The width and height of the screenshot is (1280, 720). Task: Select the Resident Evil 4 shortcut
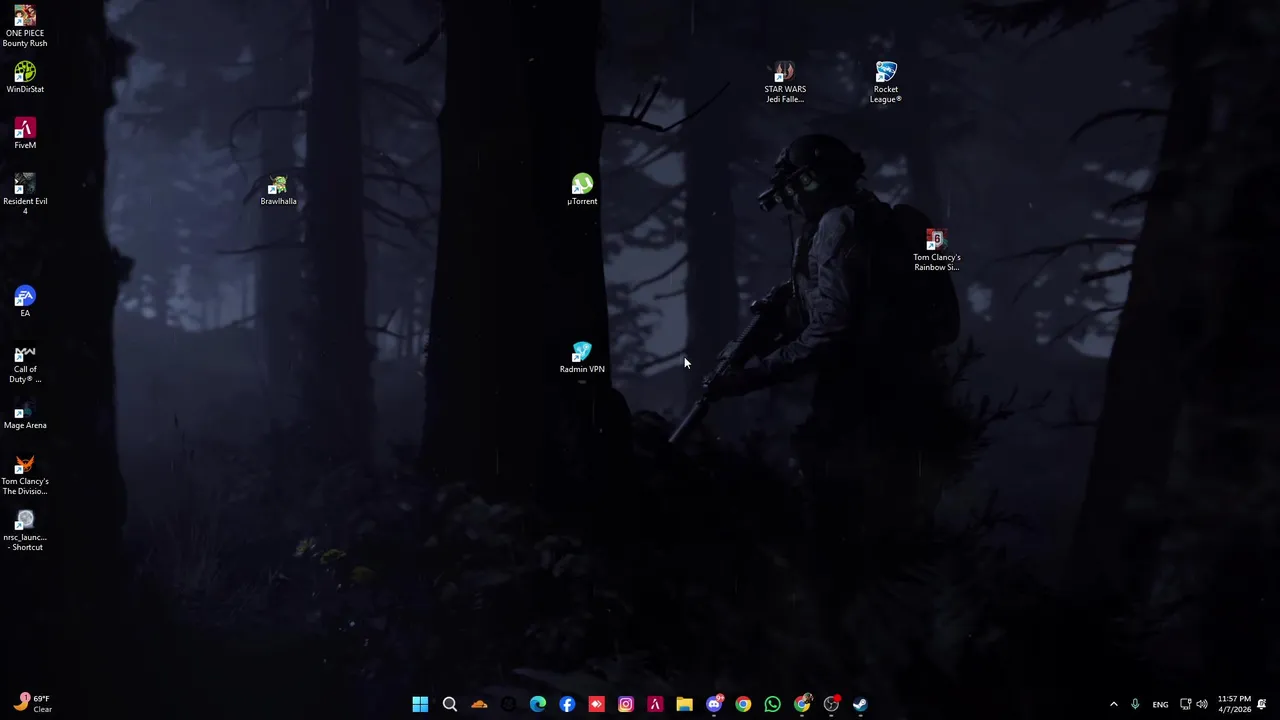coord(25,194)
